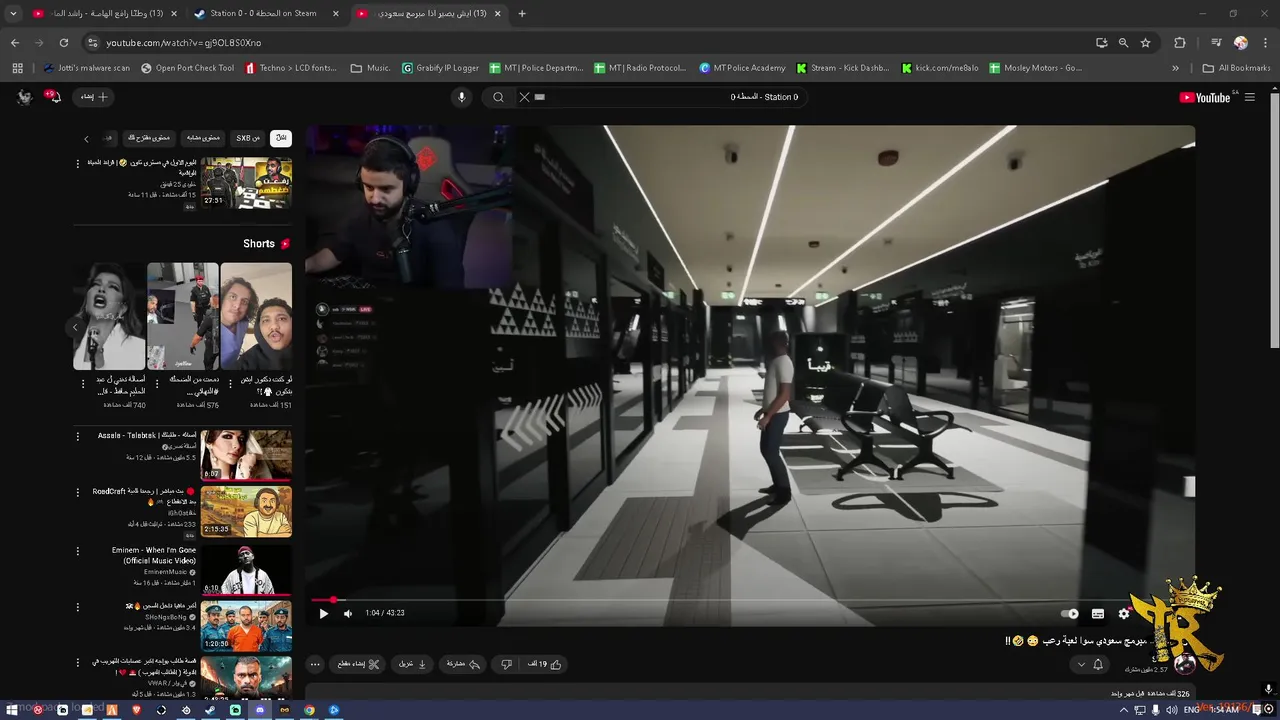This screenshot has width=1280, height=720.
Task: Open Chrome apps grid in bookmarks bar
Action: coord(17,68)
